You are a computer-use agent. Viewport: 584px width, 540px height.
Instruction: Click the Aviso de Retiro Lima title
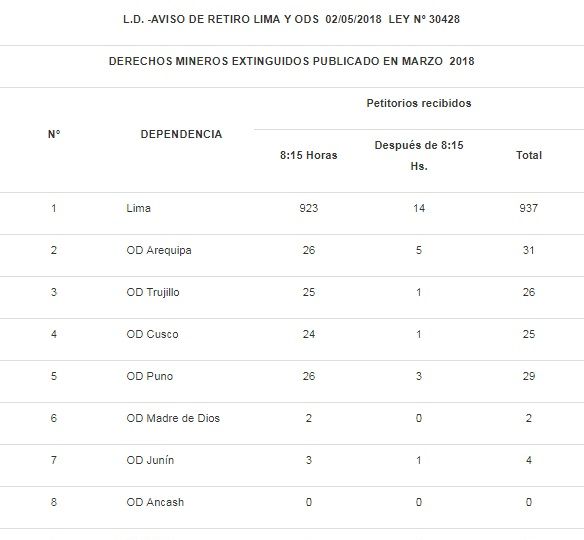point(292,19)
